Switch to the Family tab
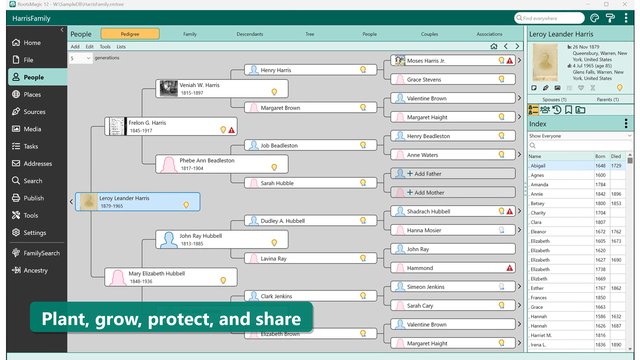 pos(190,34)
